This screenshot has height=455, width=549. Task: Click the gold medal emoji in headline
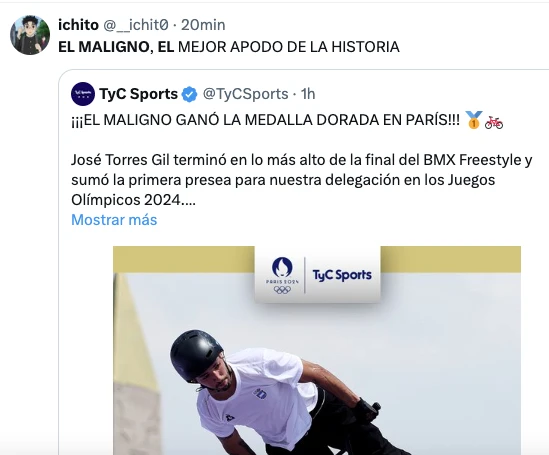474,120
